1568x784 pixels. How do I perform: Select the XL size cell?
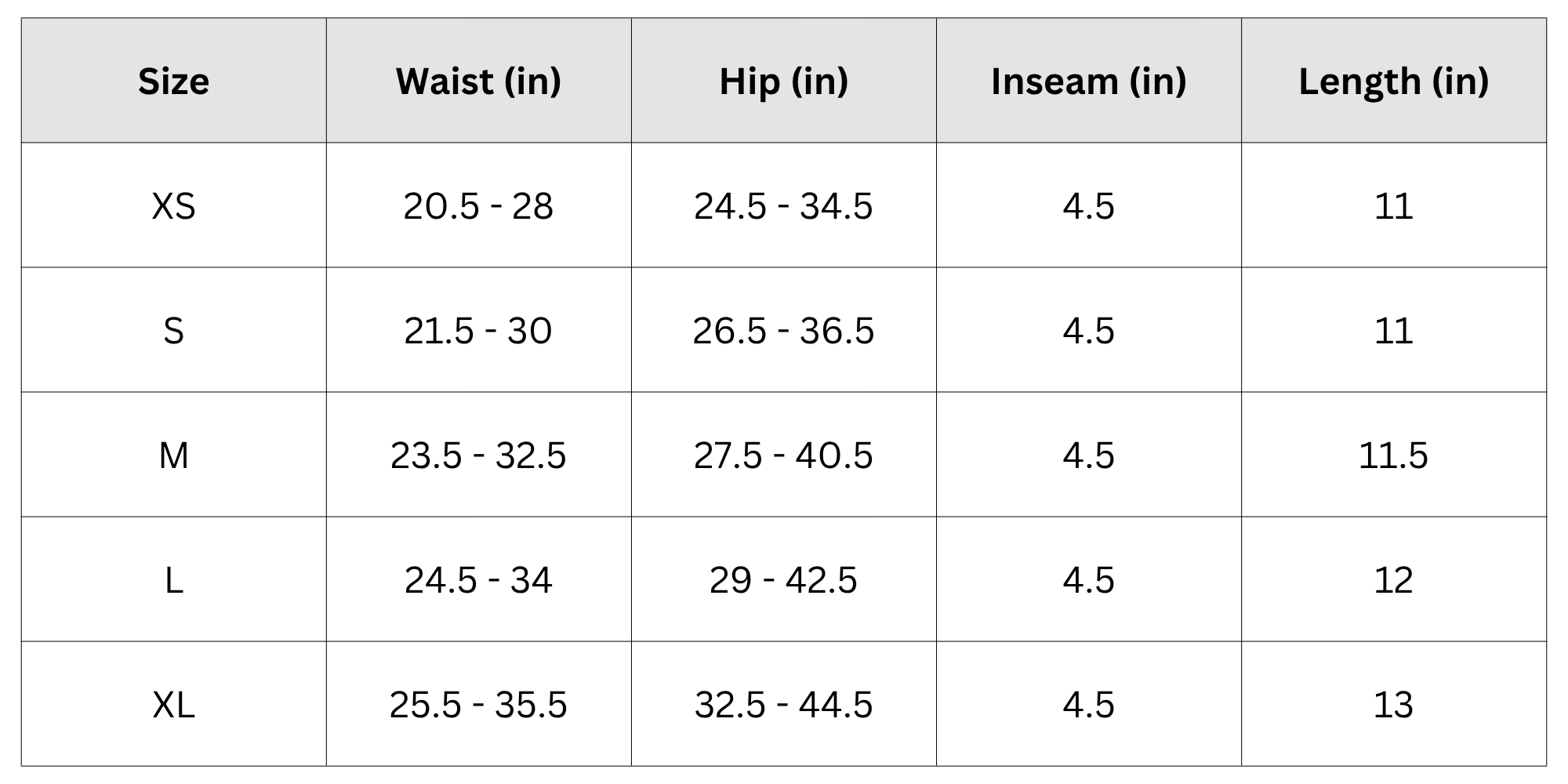[x=173, y=705]
